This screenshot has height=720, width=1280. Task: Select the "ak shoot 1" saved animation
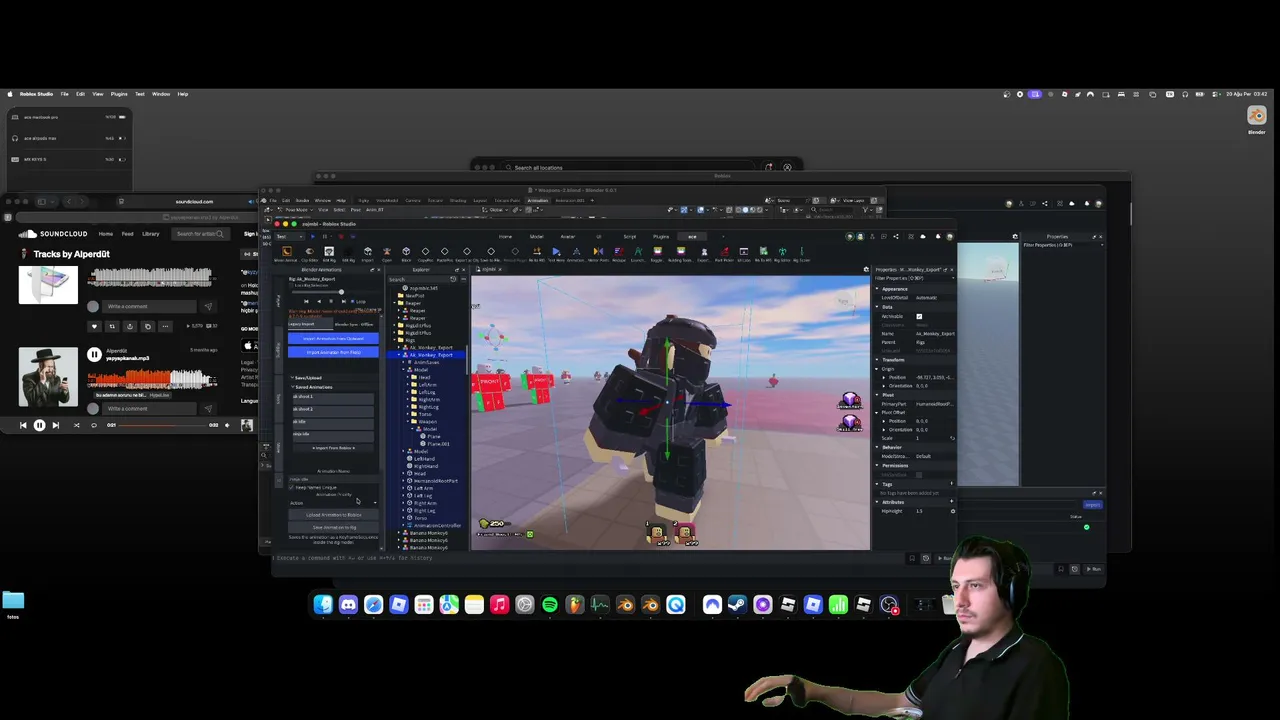(333, 397)
